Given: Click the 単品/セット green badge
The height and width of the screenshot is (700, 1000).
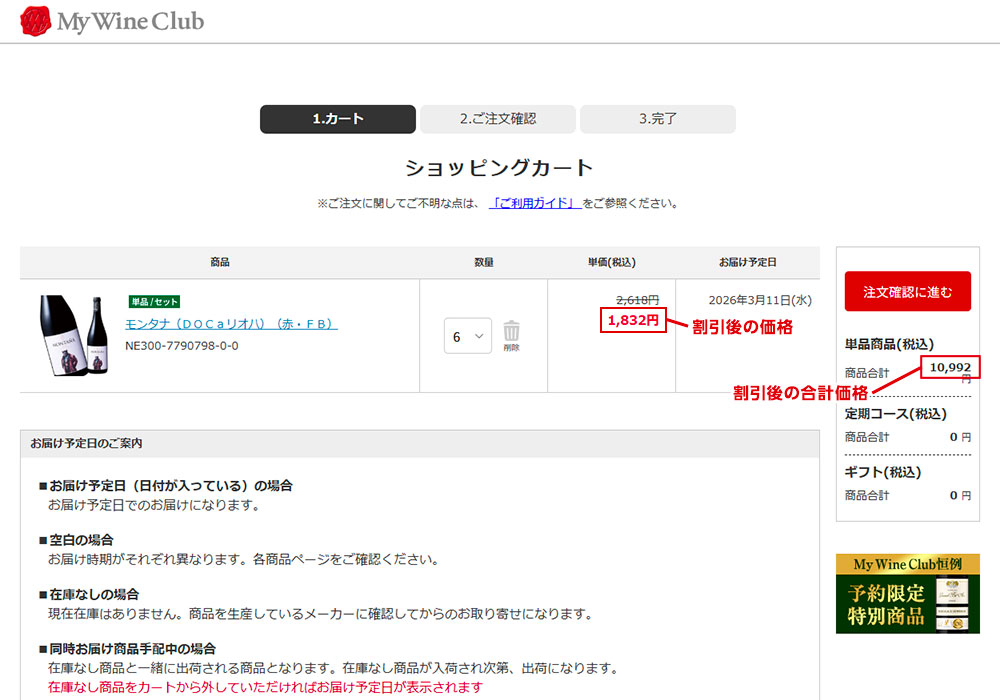Looking at the screenshot, I should point(153,302).
